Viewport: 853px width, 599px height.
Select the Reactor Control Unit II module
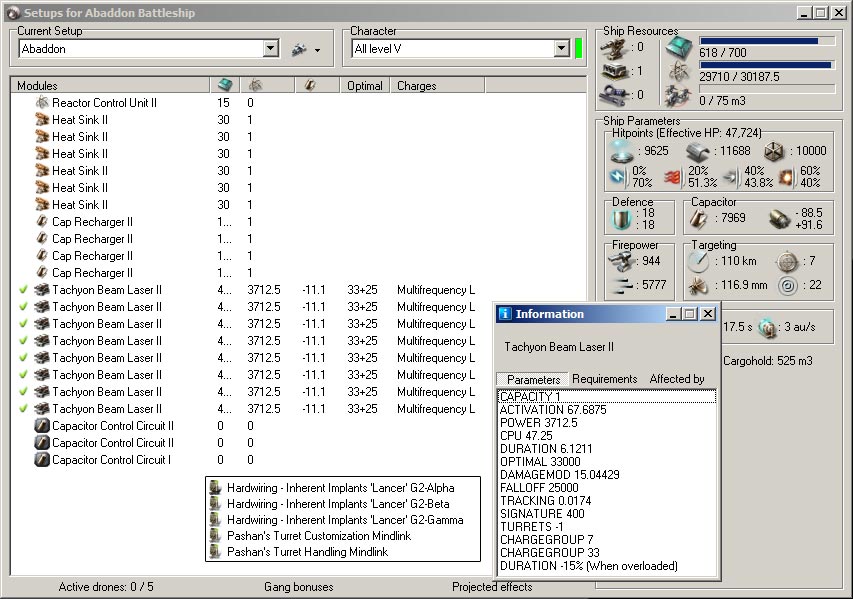pyautogui.click(x=104, y=103)
